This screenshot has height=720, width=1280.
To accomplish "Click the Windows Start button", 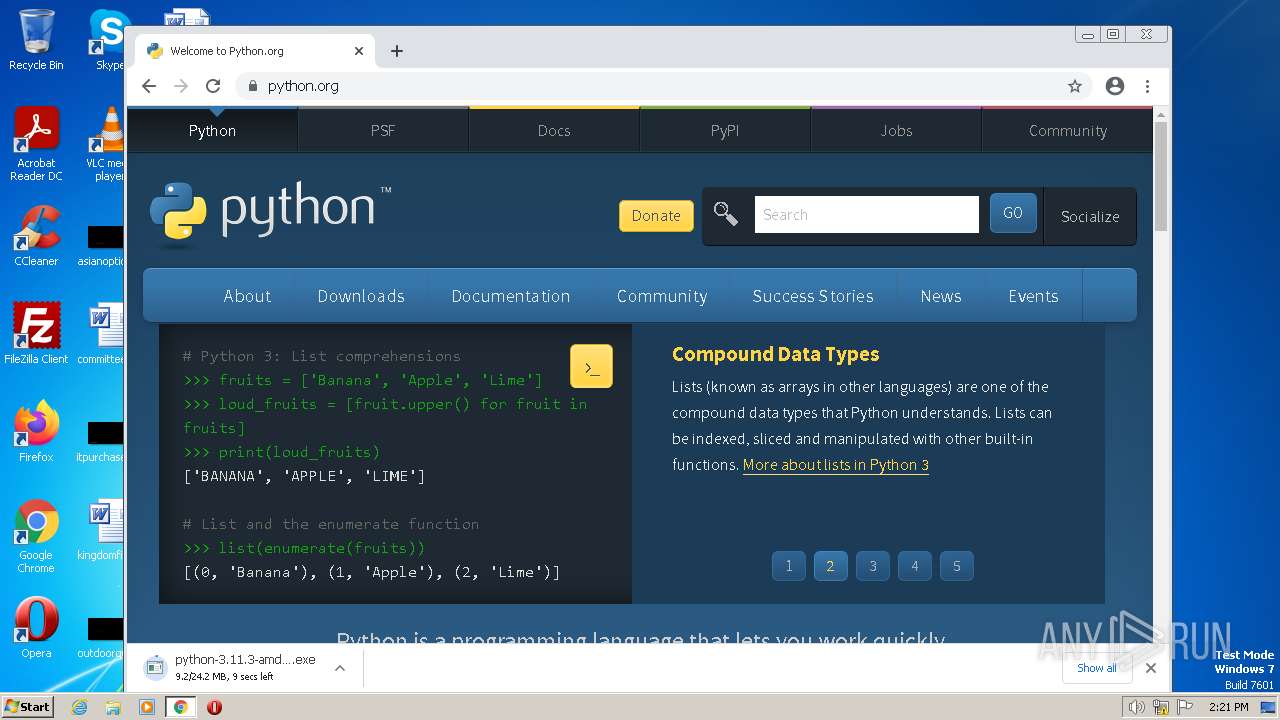I will [28, 706].
